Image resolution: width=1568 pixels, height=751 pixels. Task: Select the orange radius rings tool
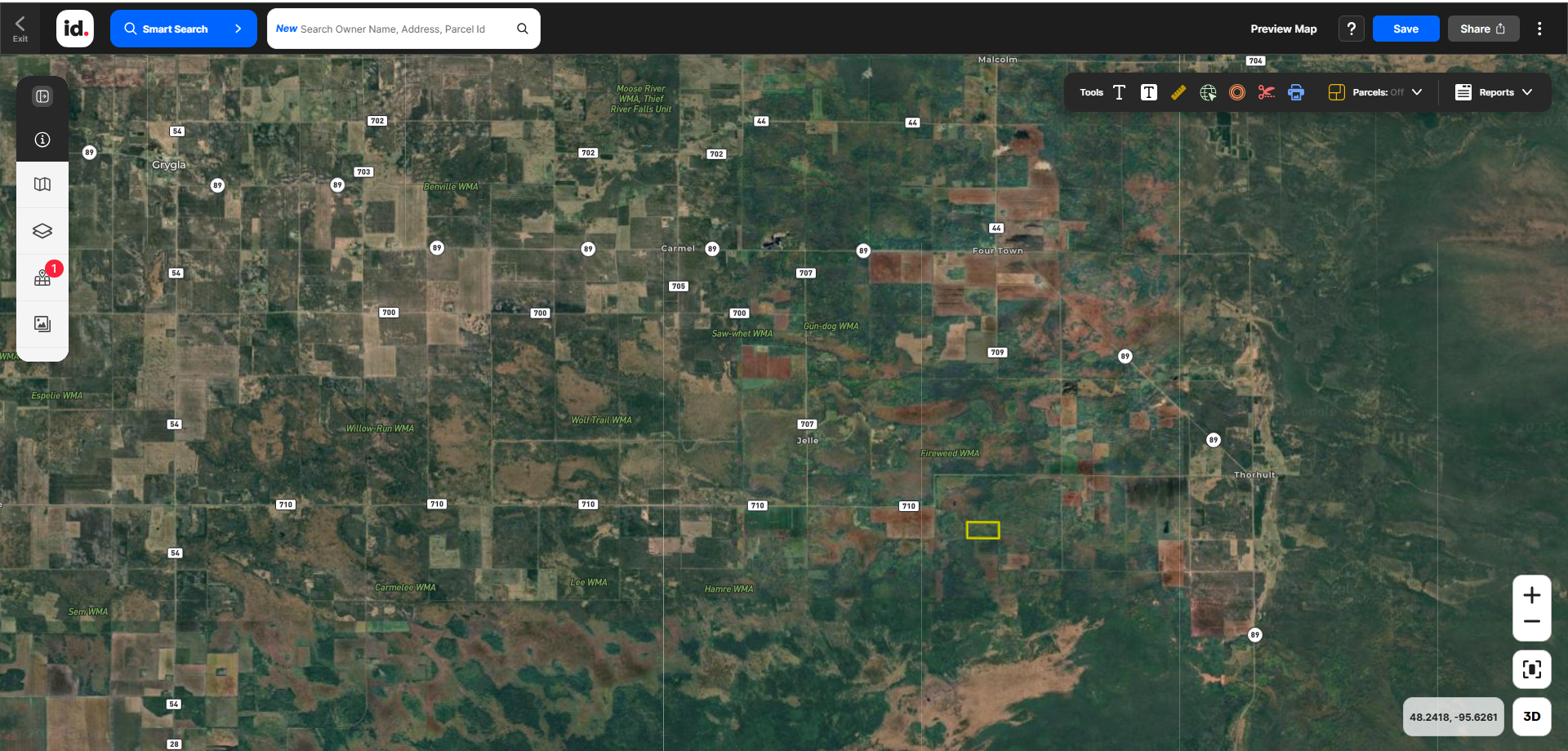click(1237, 92)
